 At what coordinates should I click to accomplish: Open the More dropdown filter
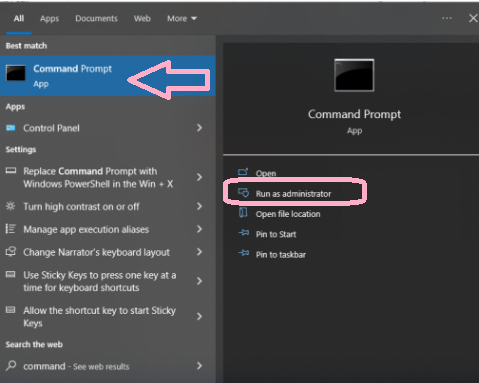182,18
